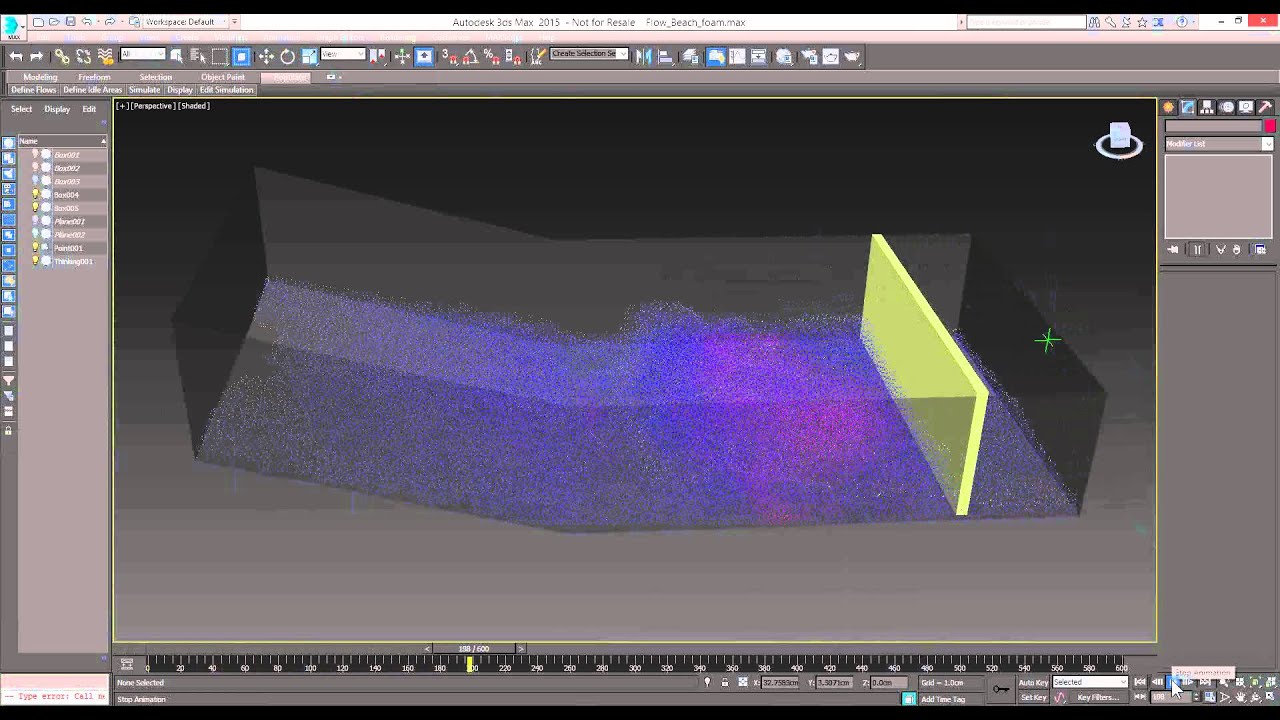Click the object color swatch in command panel
This screenshot has width=1280, height=720.
click(x=1270, y=126)
